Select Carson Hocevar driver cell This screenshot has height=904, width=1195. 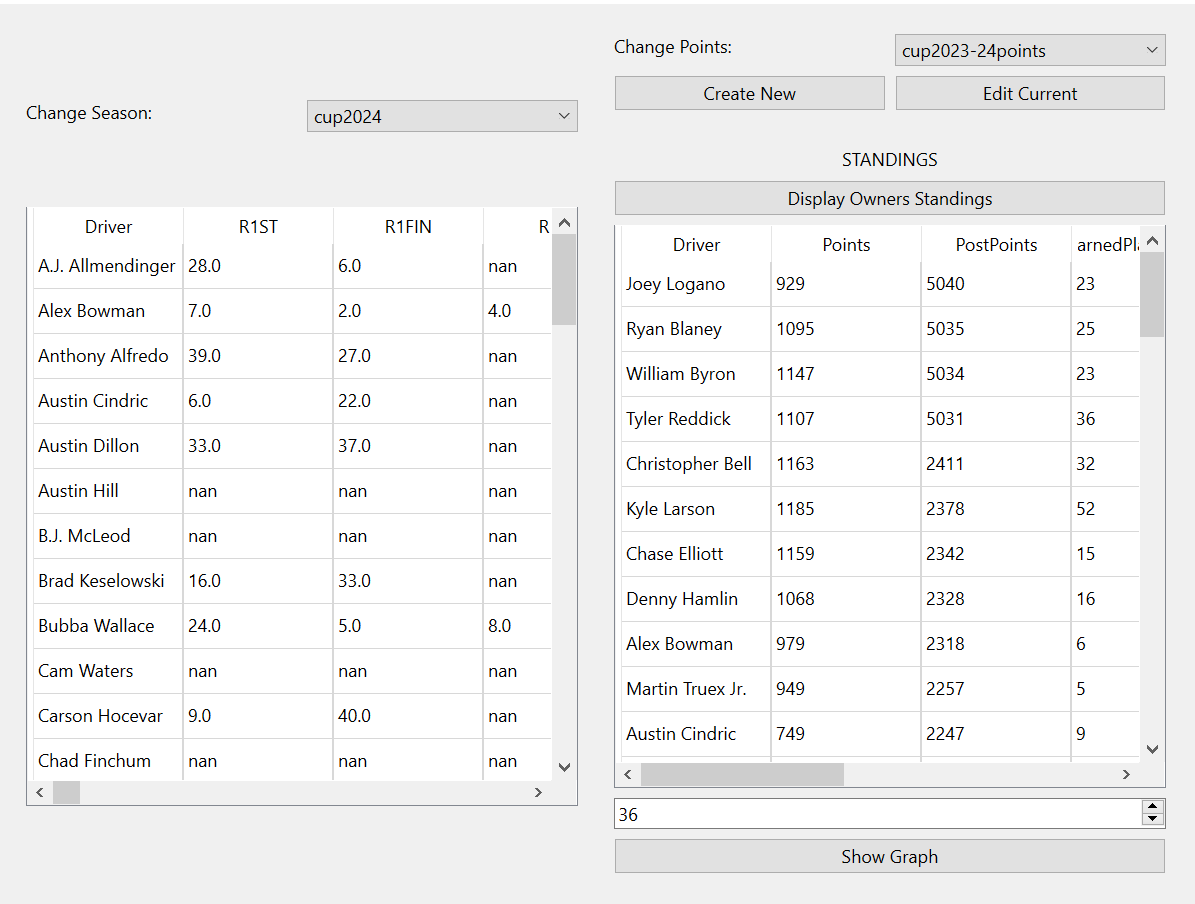108,716
